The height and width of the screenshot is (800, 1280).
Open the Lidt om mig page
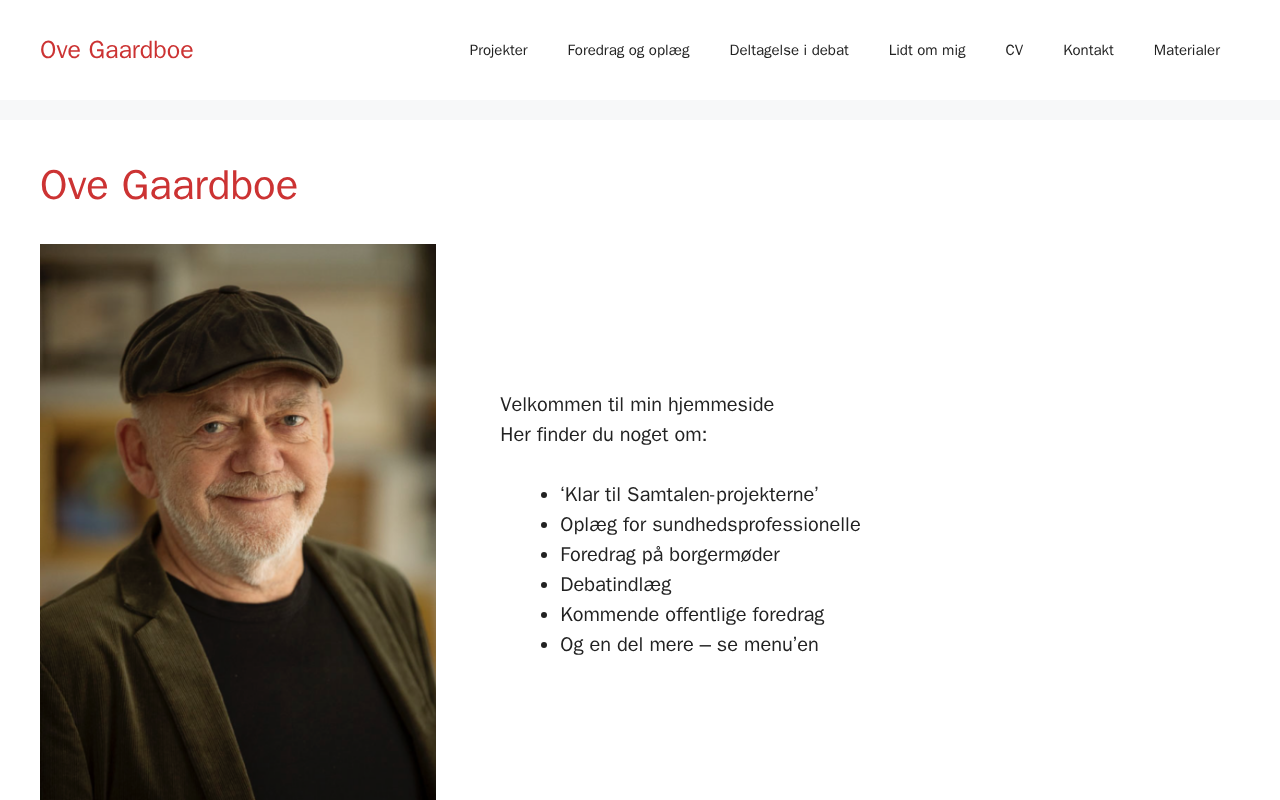[927, 50]
